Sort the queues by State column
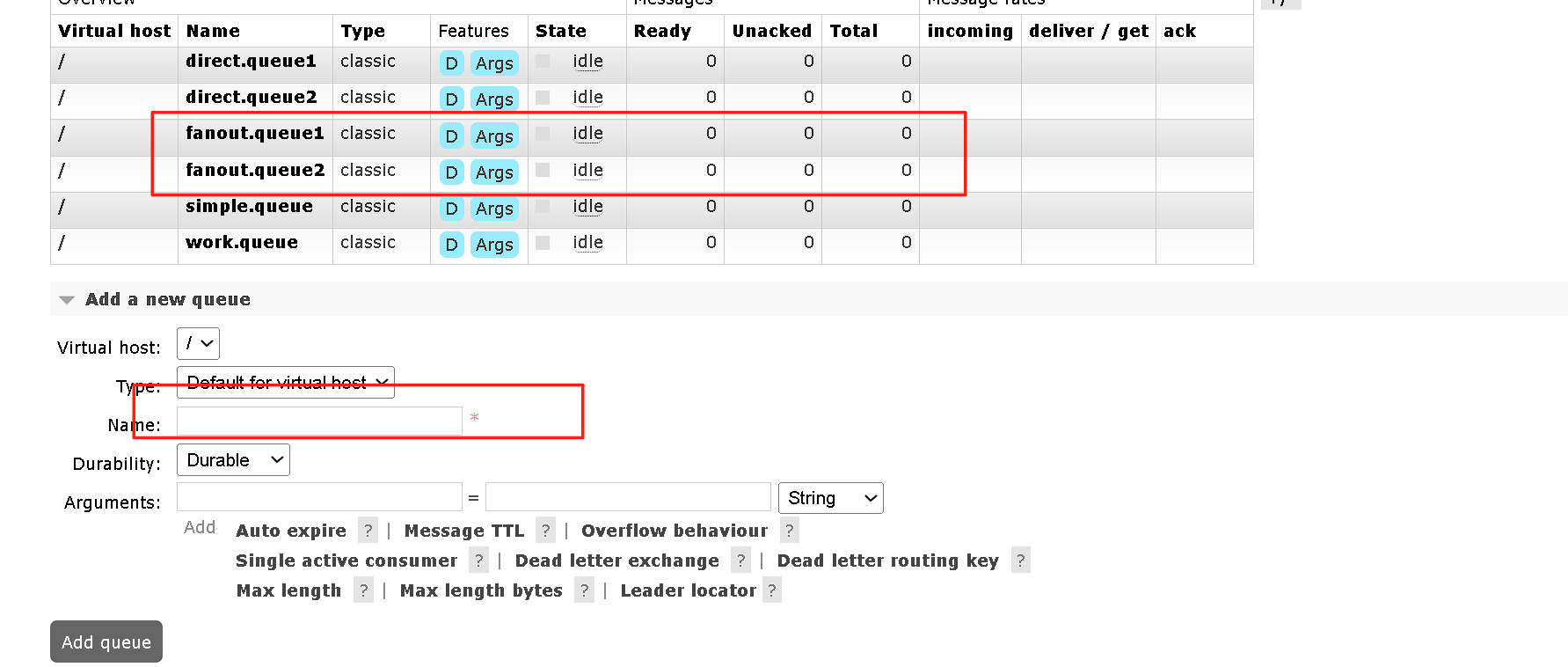The height and width of the screenshot is (667, 1568). [x=561, y=31]
